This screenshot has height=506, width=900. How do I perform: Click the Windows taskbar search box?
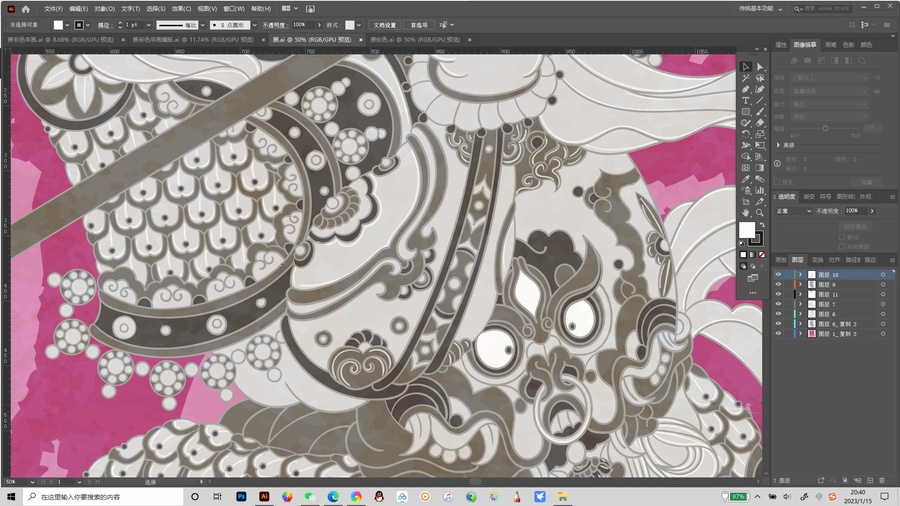pyautogui.click(x=103, y=497)
